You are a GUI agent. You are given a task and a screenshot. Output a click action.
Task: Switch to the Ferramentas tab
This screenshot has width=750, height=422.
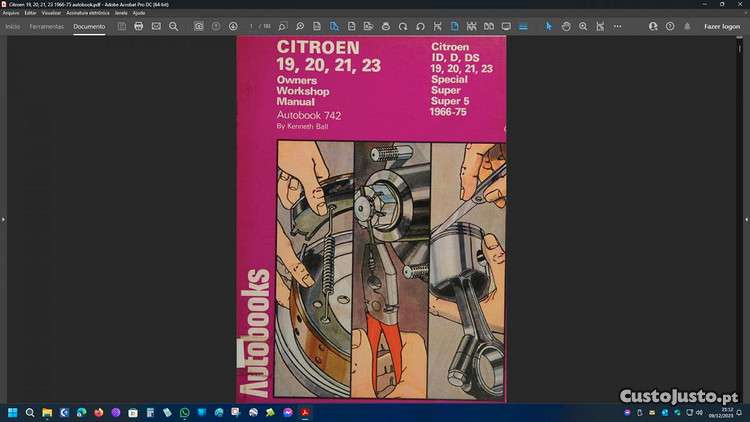[46, 26]
